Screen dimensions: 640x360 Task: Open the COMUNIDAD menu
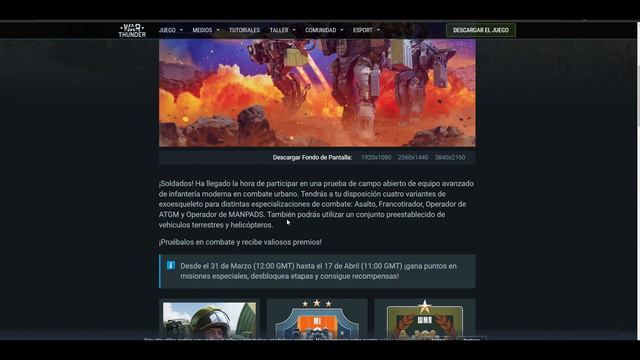pyautogui.click(x=321, y=30)
